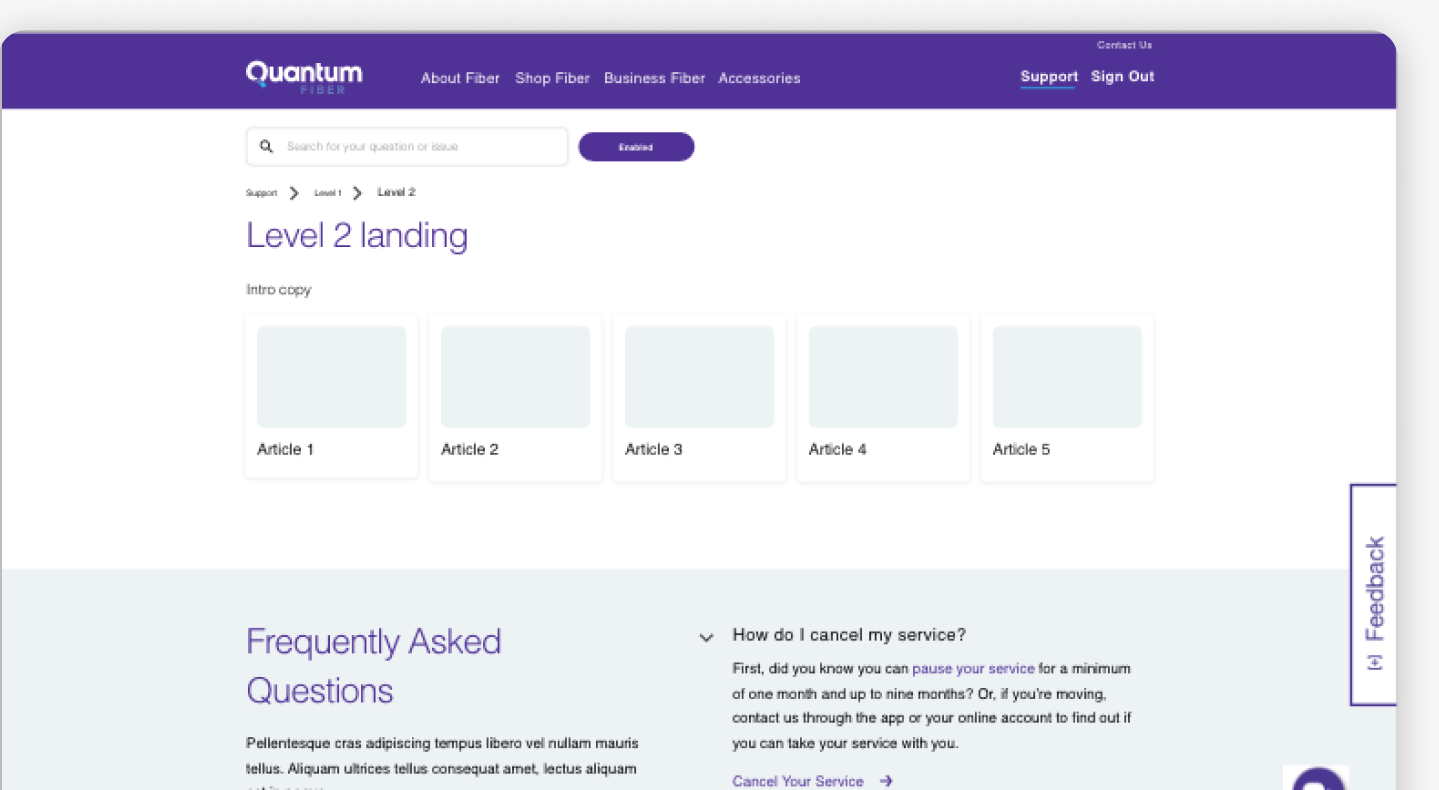
Task: Click the Sign Out link
Action: 1122,77
